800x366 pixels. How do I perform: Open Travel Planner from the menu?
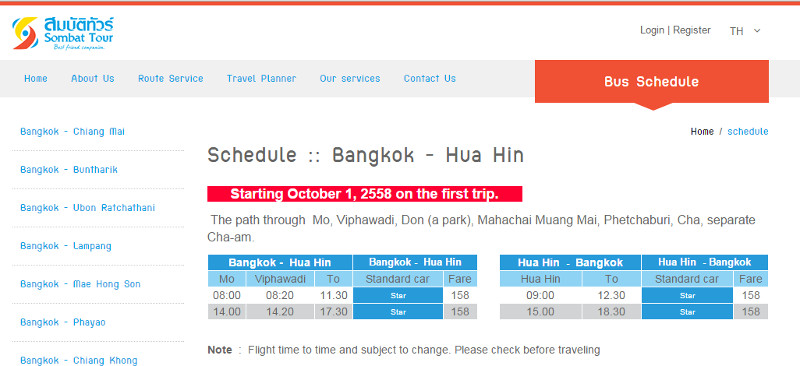(261, 79)
